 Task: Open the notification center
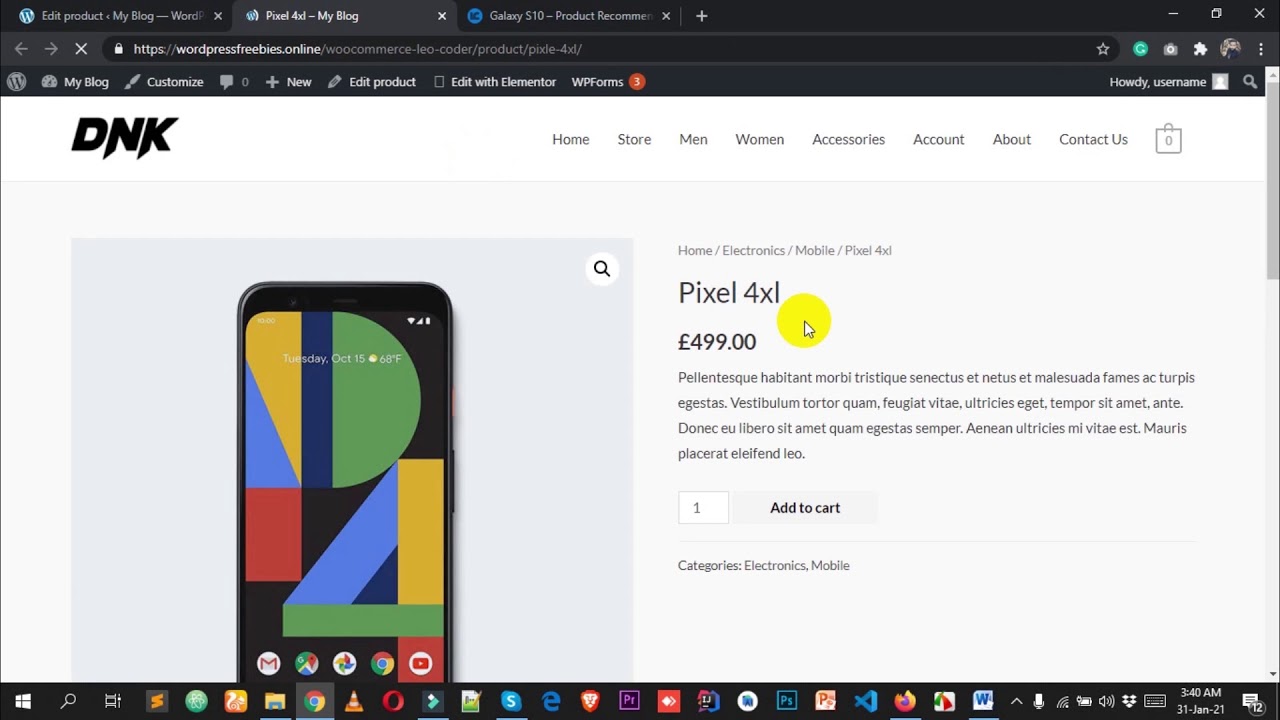click(1252, 701)
